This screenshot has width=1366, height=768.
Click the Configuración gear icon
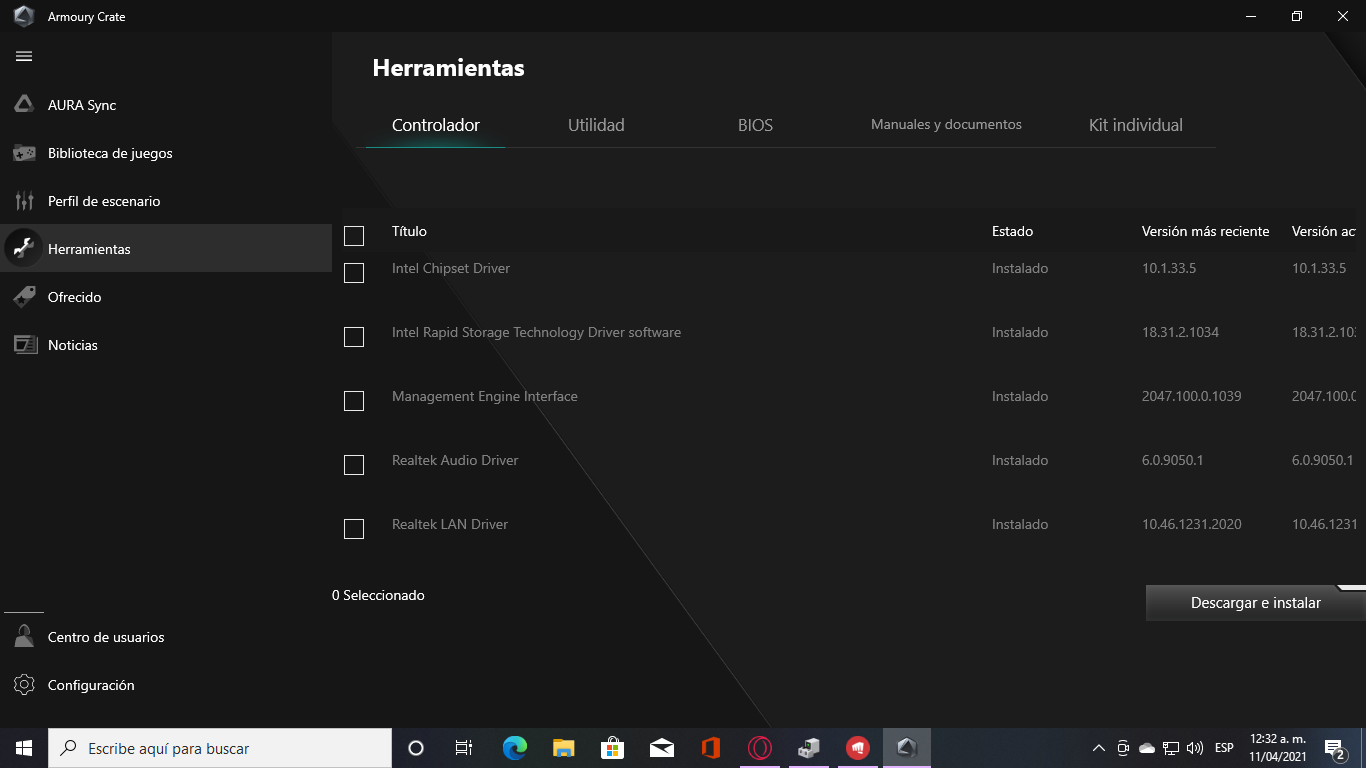click(24, 685)
